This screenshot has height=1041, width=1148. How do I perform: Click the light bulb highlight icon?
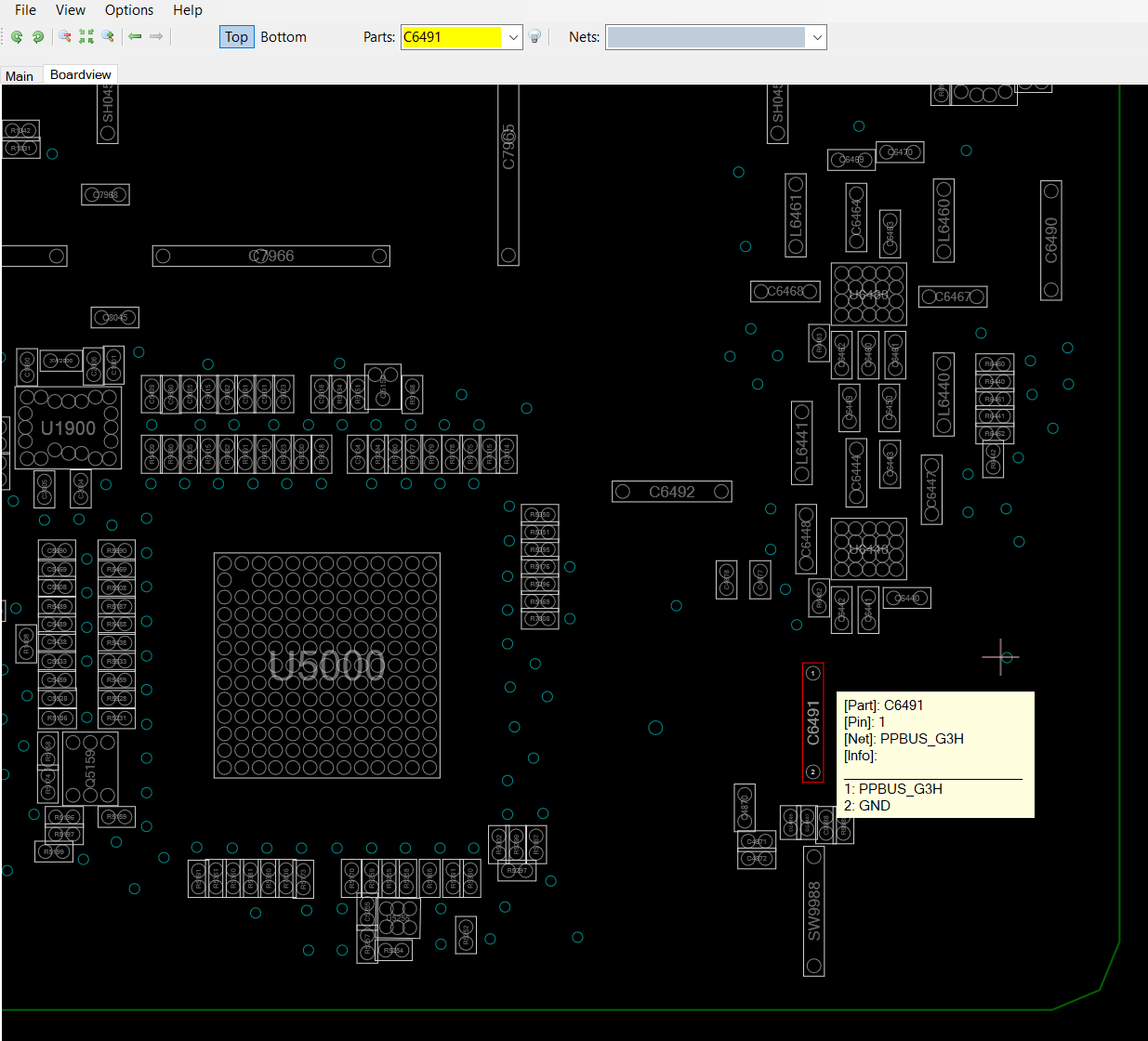click(535, 37)
